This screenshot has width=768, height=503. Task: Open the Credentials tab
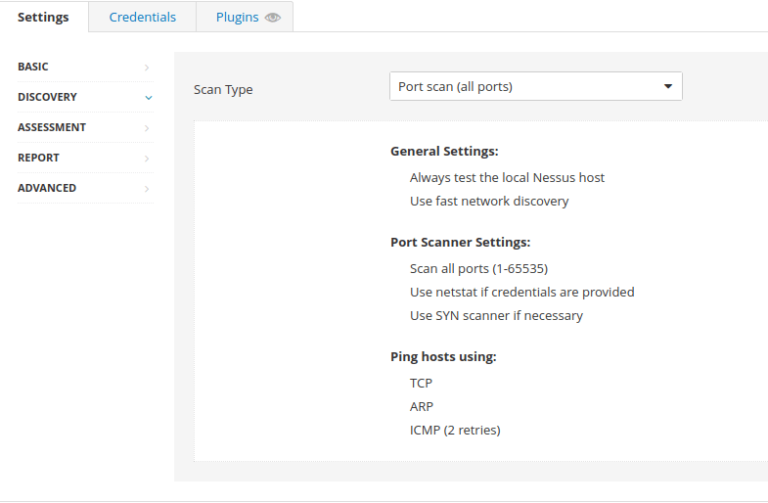(142, 17)
